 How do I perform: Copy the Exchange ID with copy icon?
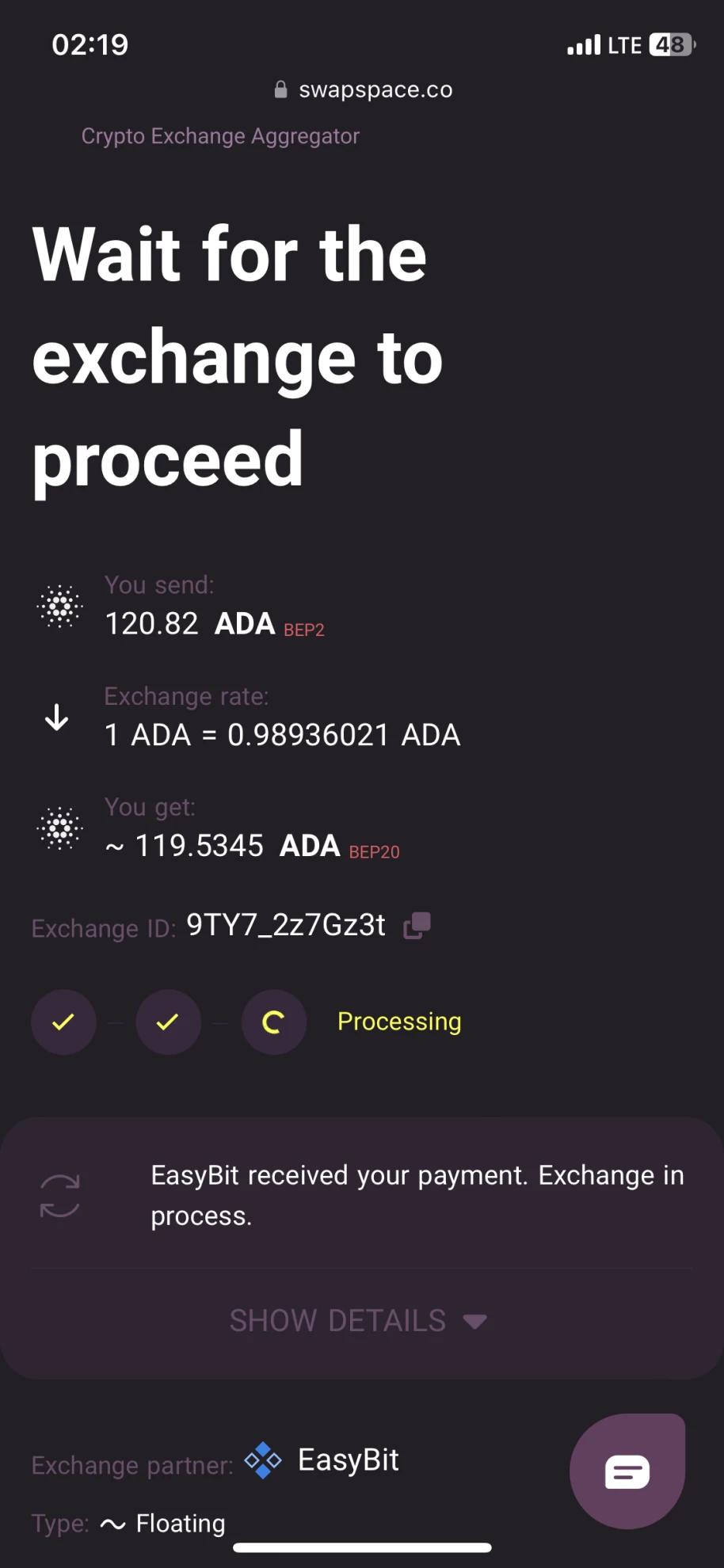tap(417, 925)
